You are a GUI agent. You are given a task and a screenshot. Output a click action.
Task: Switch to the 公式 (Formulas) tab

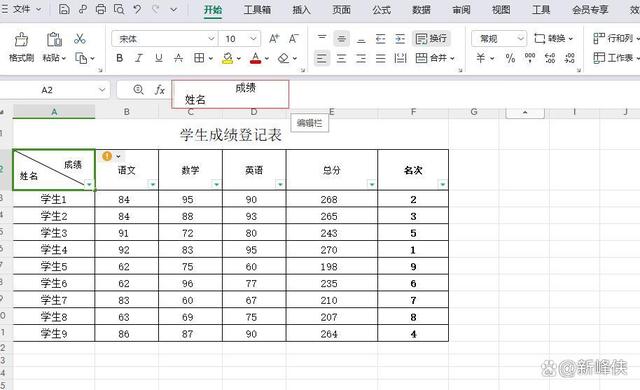click(x=381, y=9)
